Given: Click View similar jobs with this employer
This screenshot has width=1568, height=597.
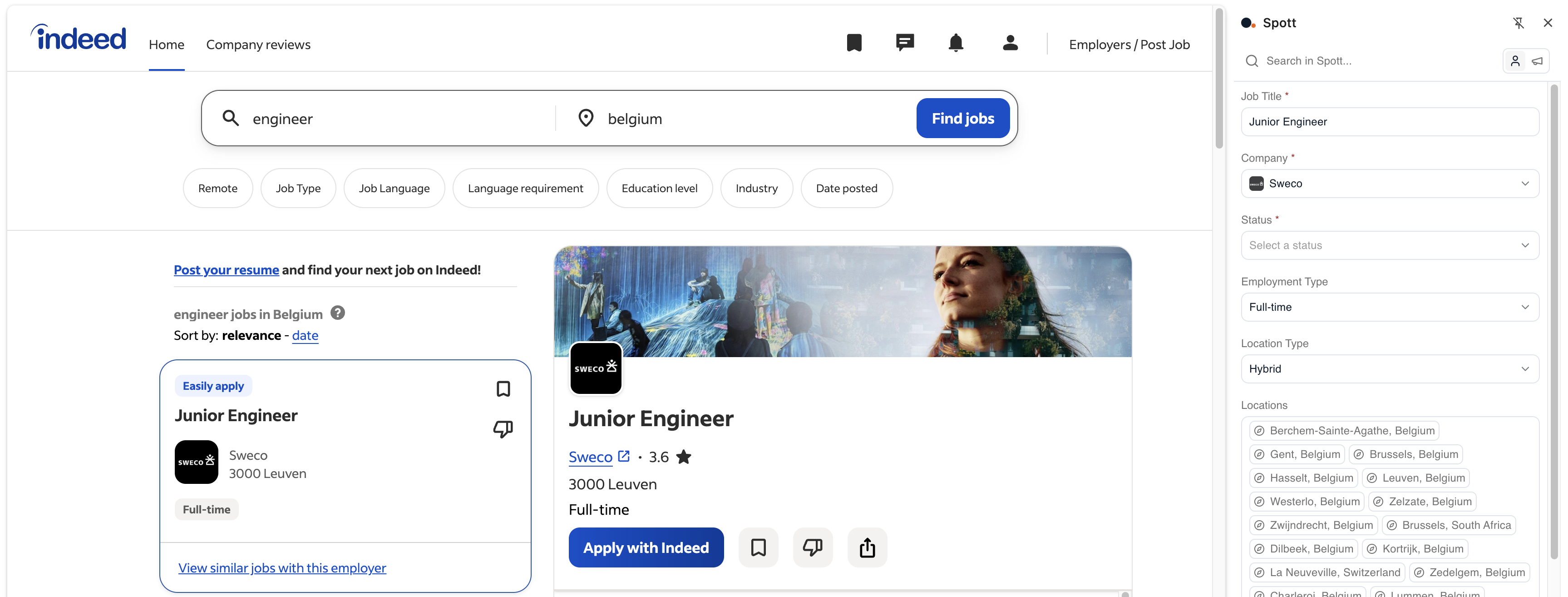Looking at the screenshot, I should pos(282,568).
